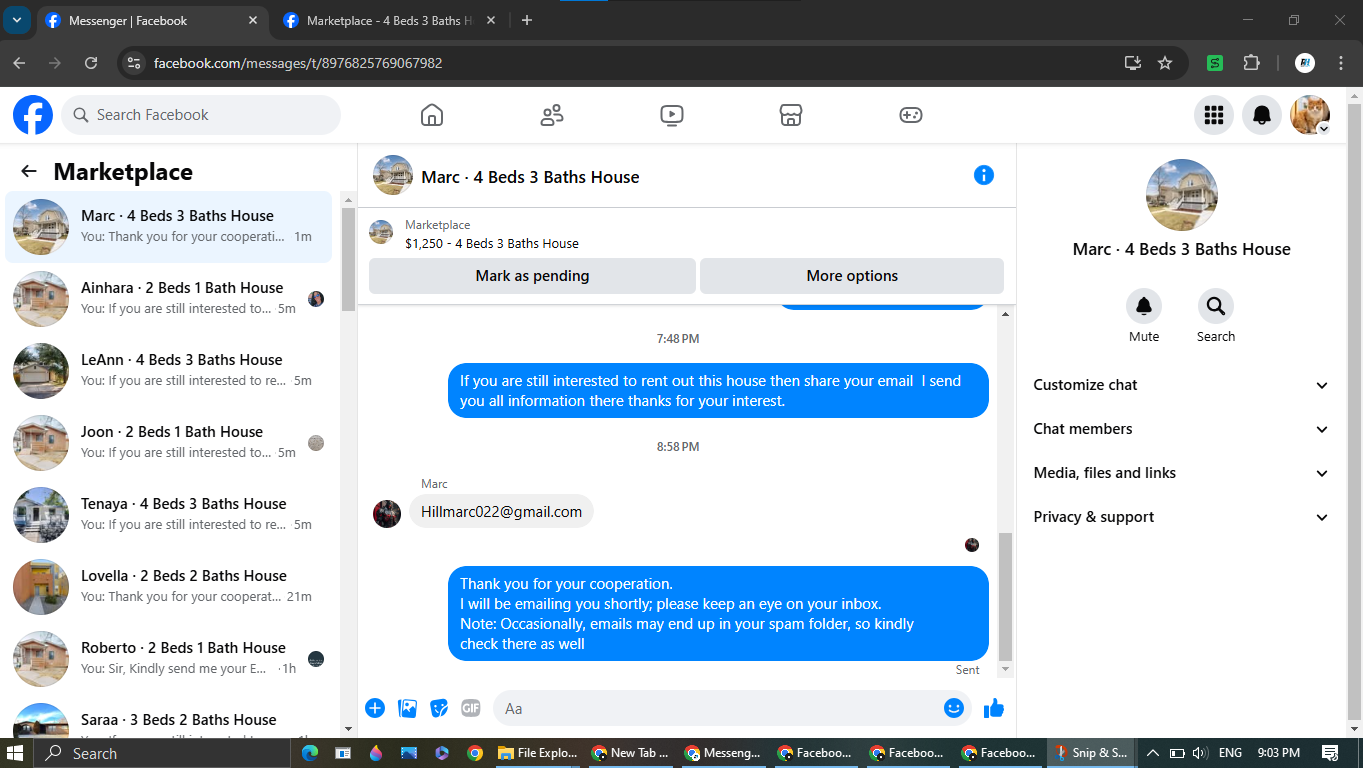1363x768 pixels.
Task: Open the Facebook Home feed icon
Action: (432, 115)
